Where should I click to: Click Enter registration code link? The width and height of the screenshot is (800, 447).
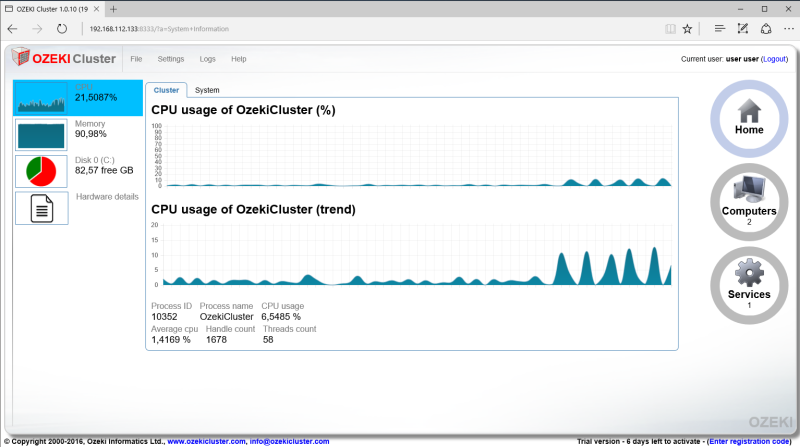[750, 441]
